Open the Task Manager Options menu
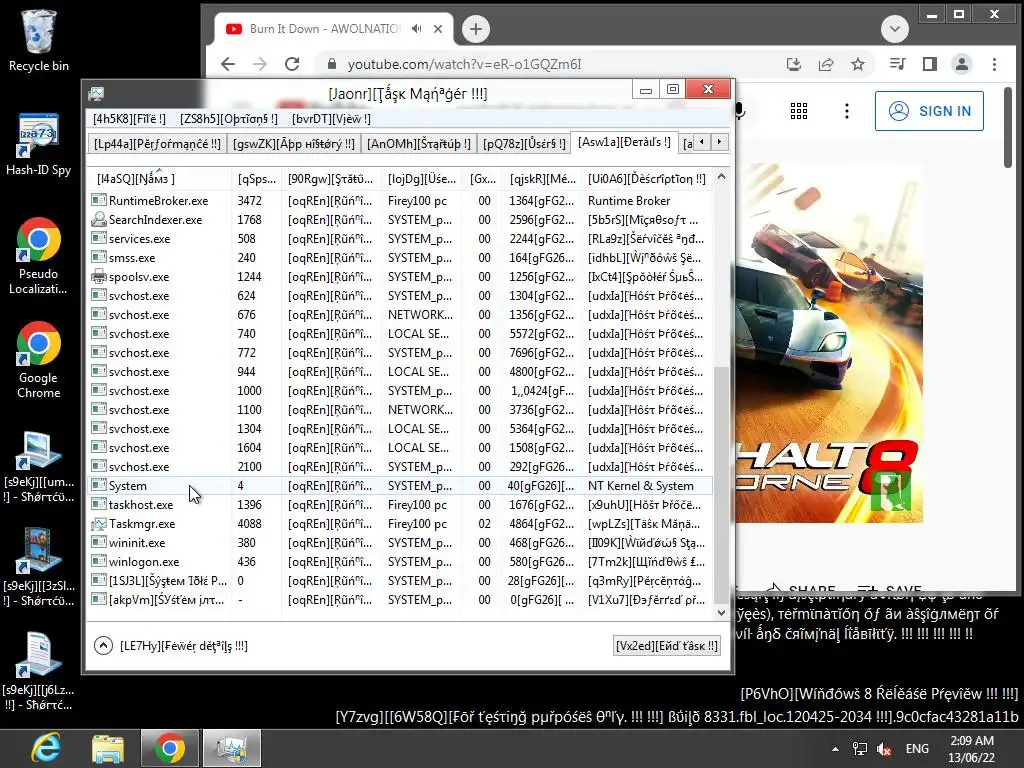The width and height of the screenshot is (1024, 768). [x=229, y=119]
